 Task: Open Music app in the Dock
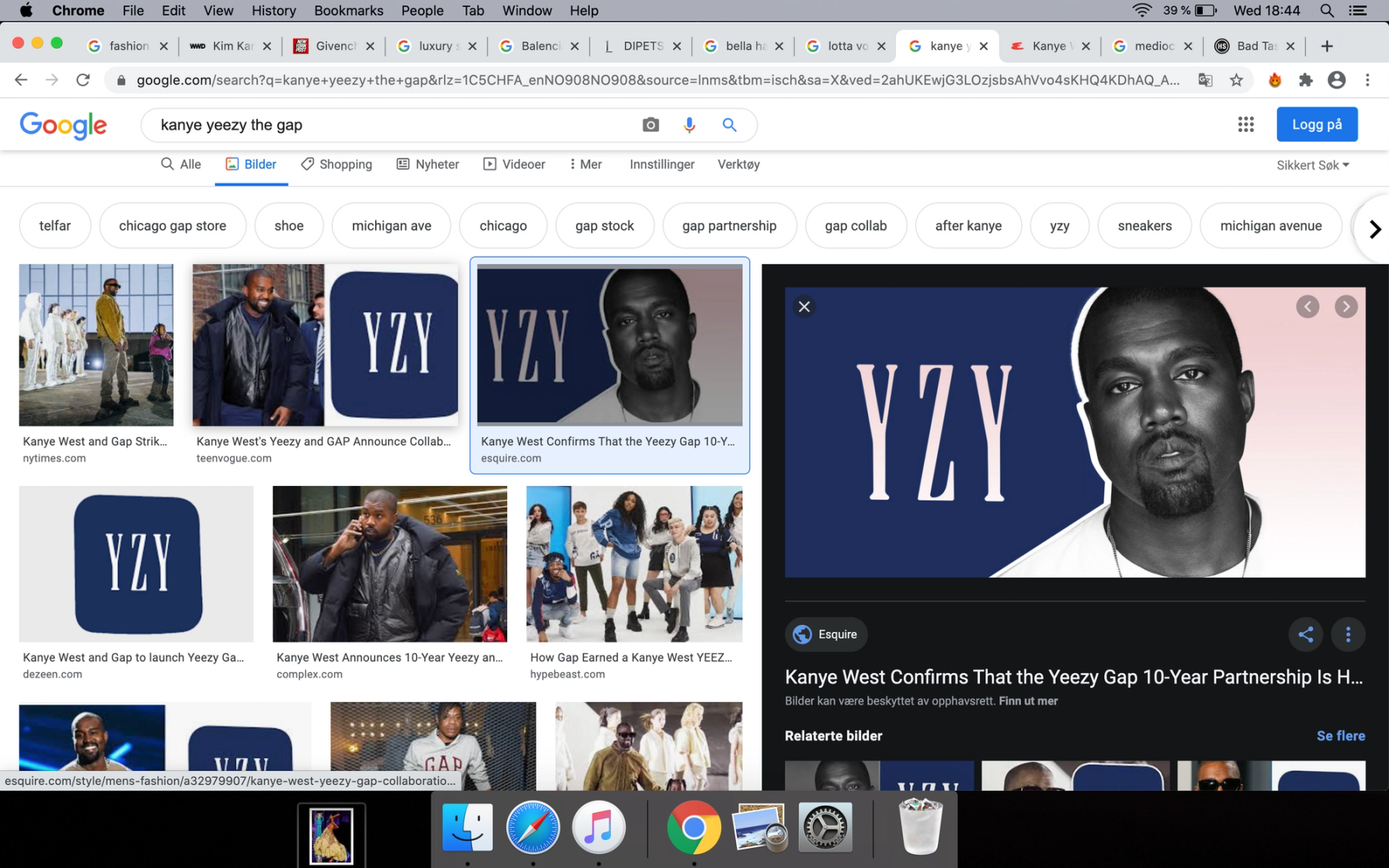pyautogui.click(x=599, y=827)
